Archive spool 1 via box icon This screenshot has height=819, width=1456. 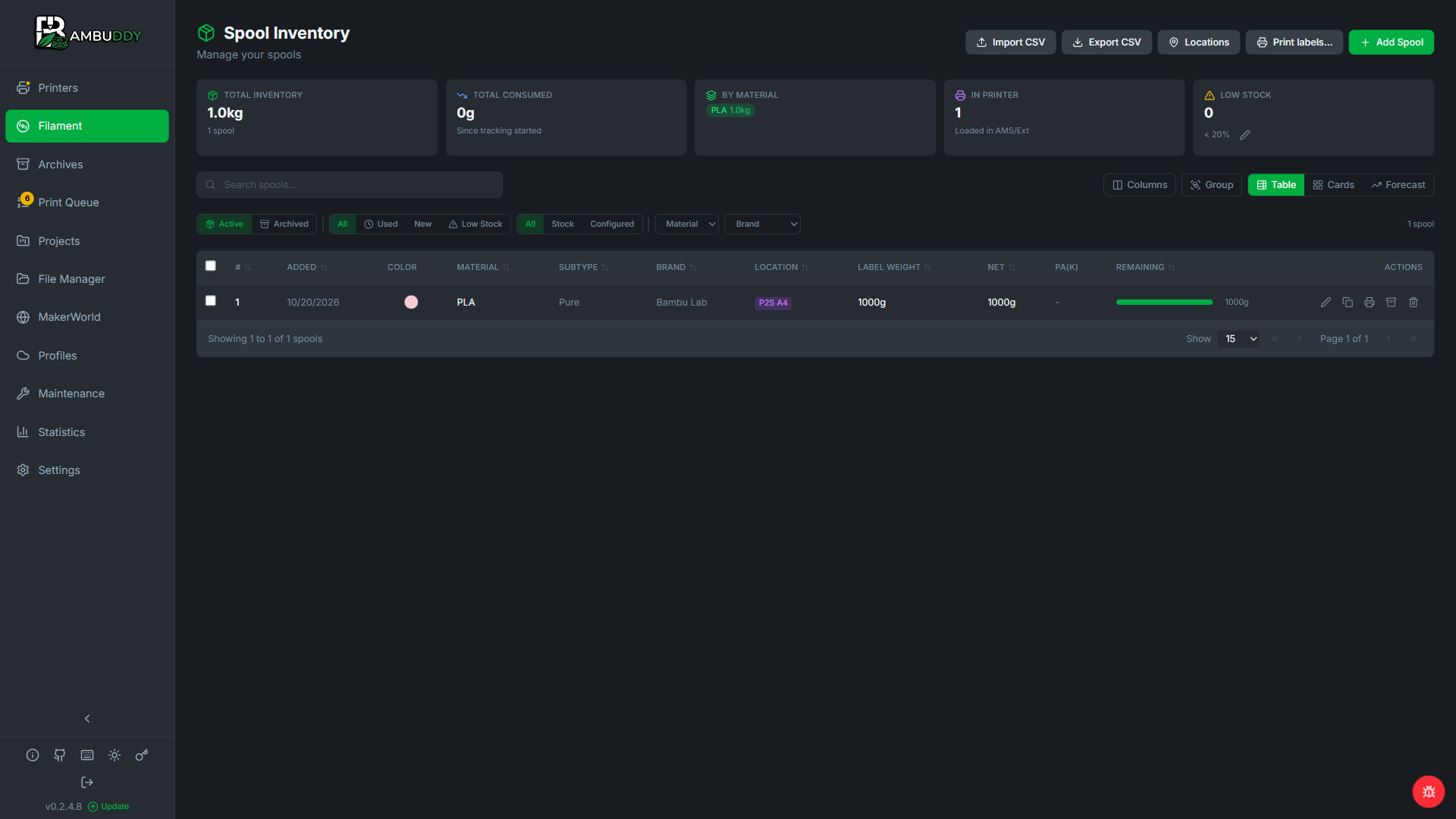[x=1392, y=303]
